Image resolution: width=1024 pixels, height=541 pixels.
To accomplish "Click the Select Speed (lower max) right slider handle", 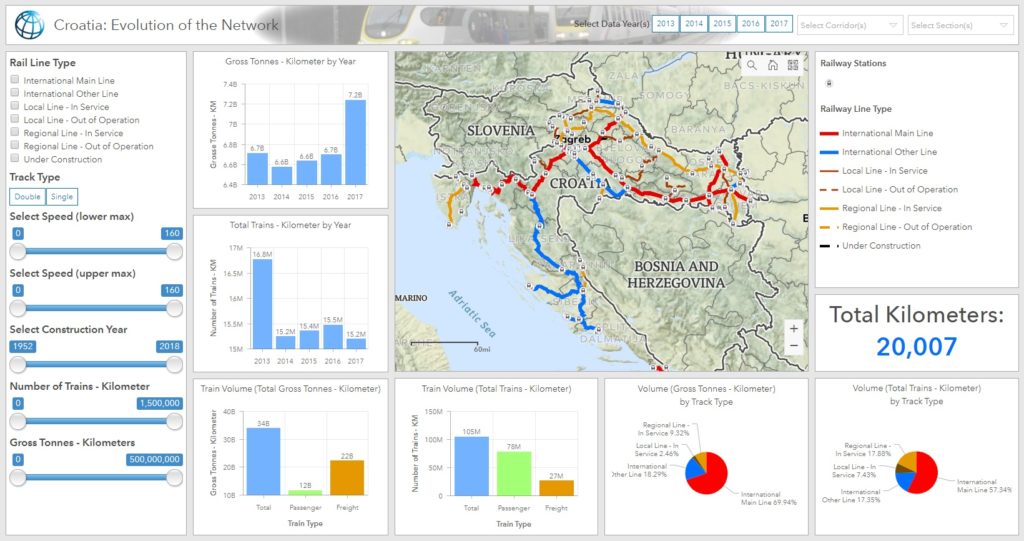I will [174, 252].
